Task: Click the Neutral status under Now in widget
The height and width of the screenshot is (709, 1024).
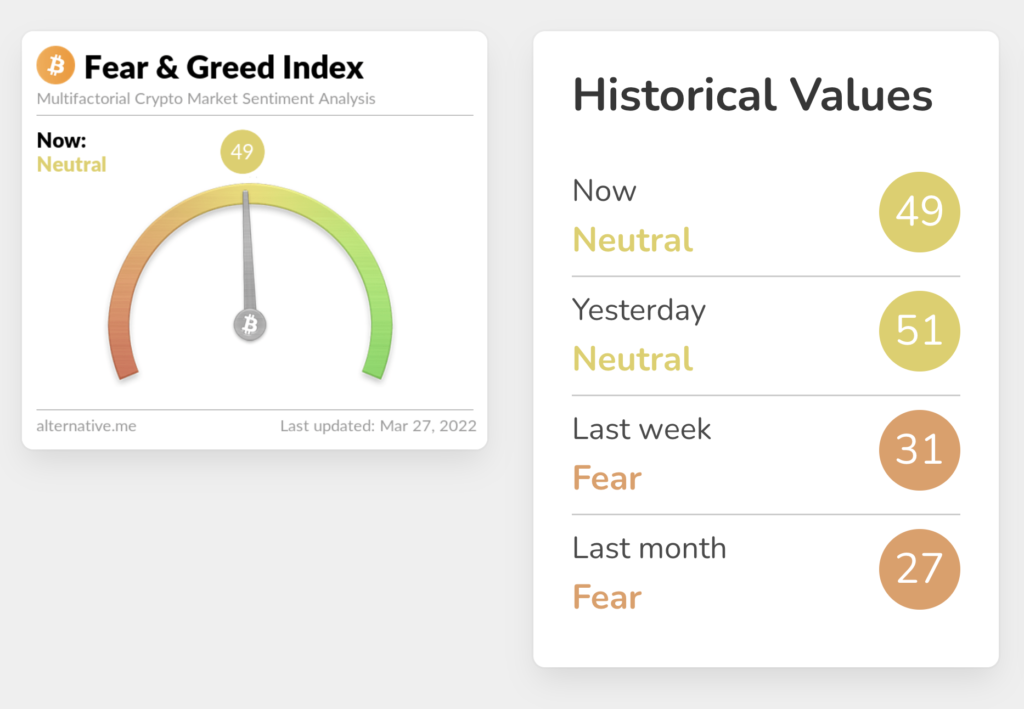Action: point(71,164)
